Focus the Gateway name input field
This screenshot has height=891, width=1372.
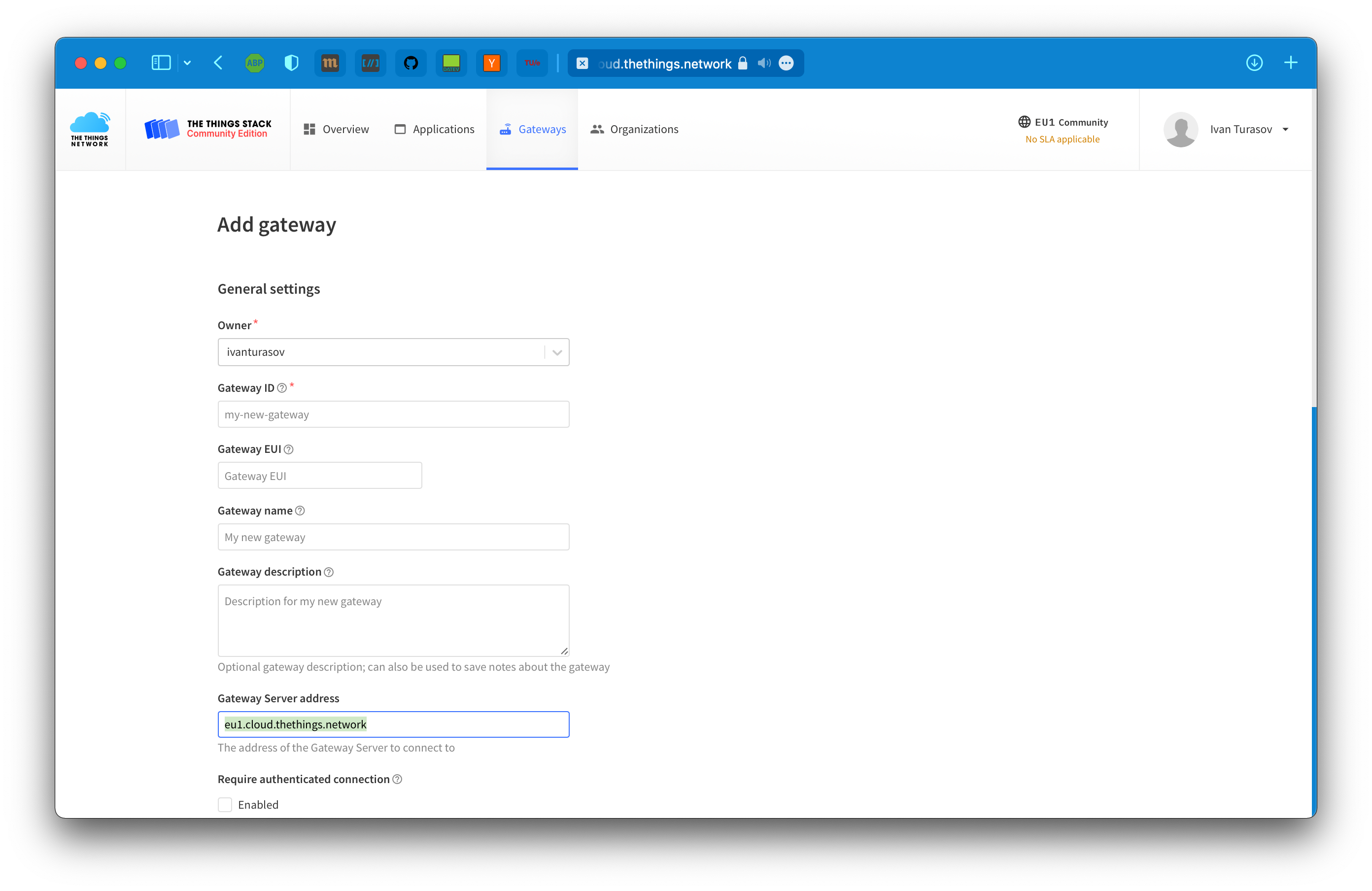(393, 537)
